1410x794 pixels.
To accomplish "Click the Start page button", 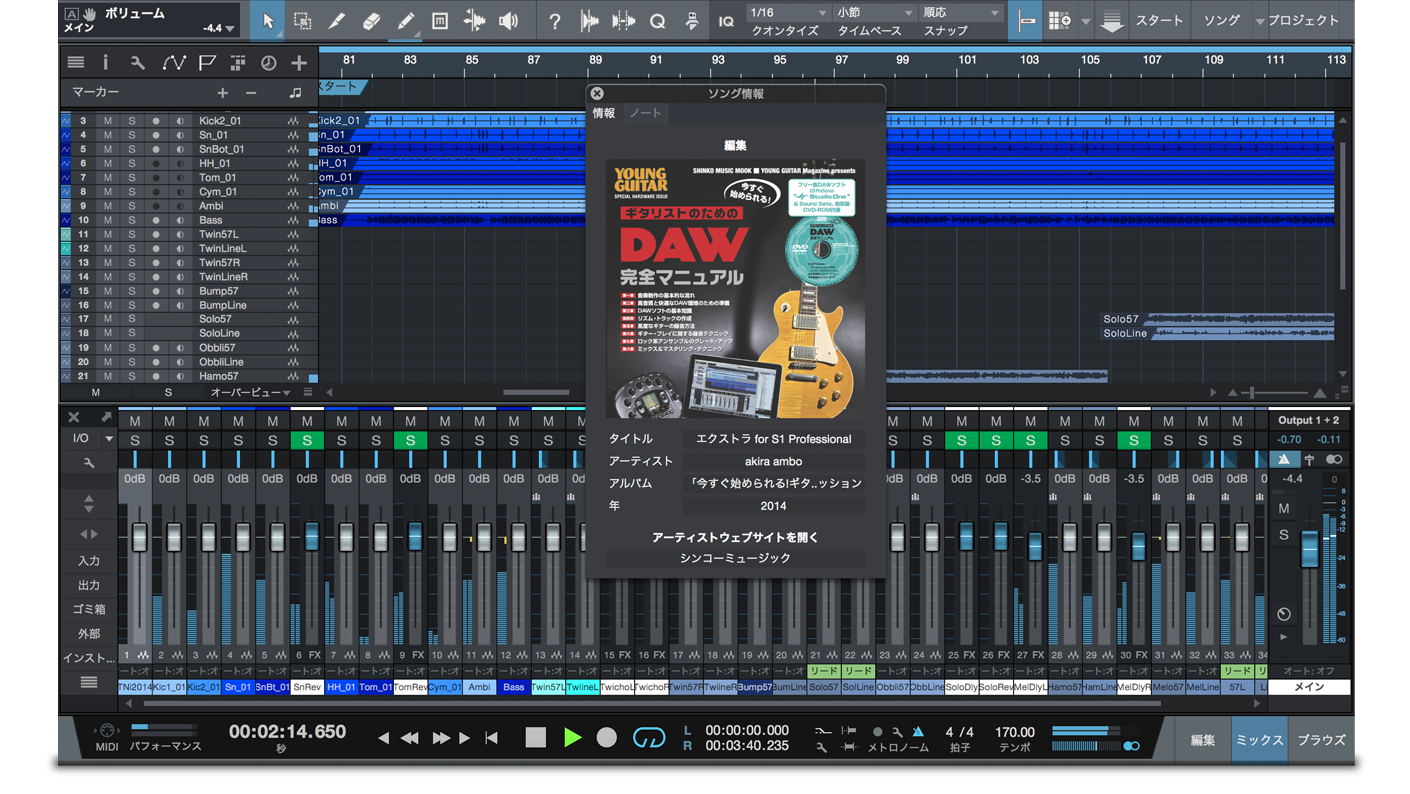I will pyautogui.click(x=1159, y=21).
